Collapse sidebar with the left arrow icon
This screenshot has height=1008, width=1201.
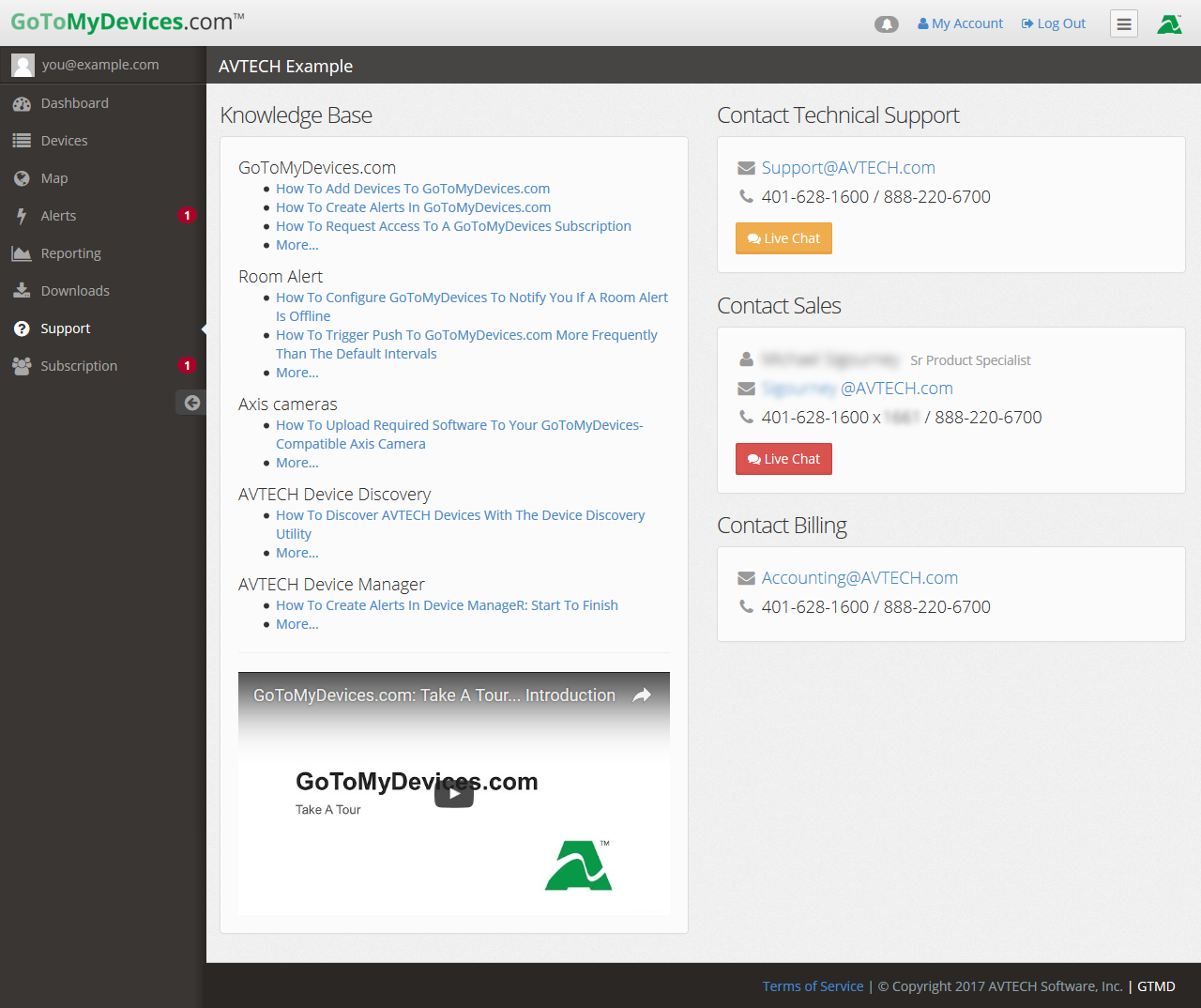coord(191,403)
